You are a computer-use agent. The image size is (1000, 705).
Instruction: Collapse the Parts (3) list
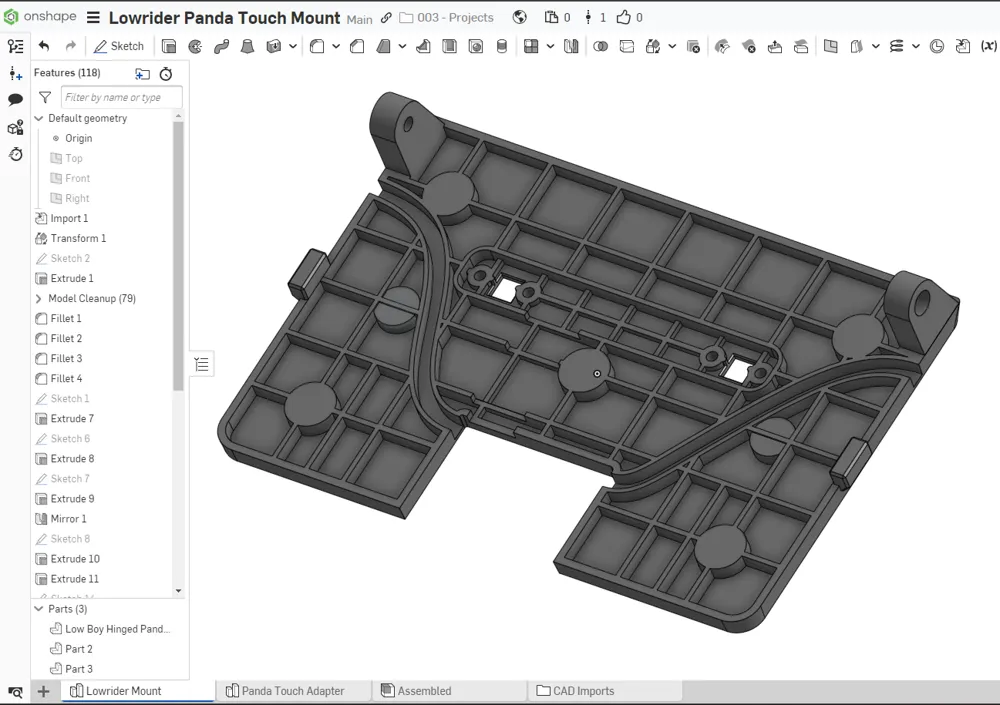pos(39,608)
